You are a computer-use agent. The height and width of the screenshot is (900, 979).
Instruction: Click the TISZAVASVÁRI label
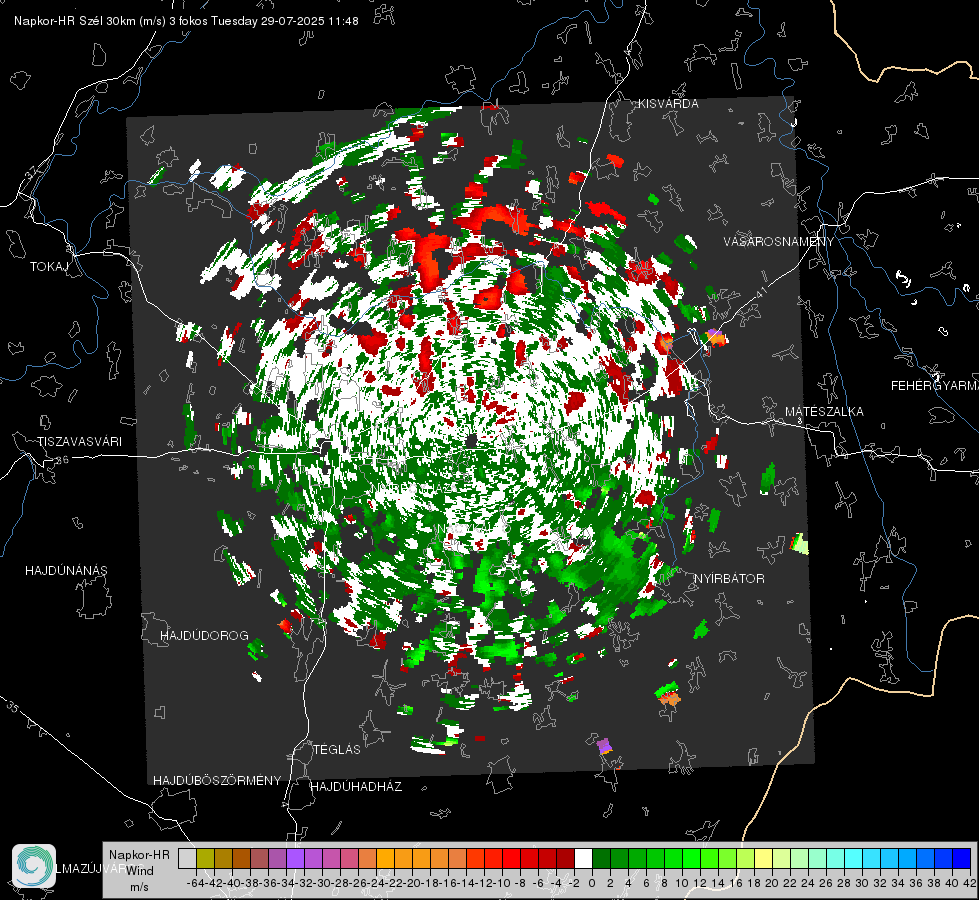79,442
